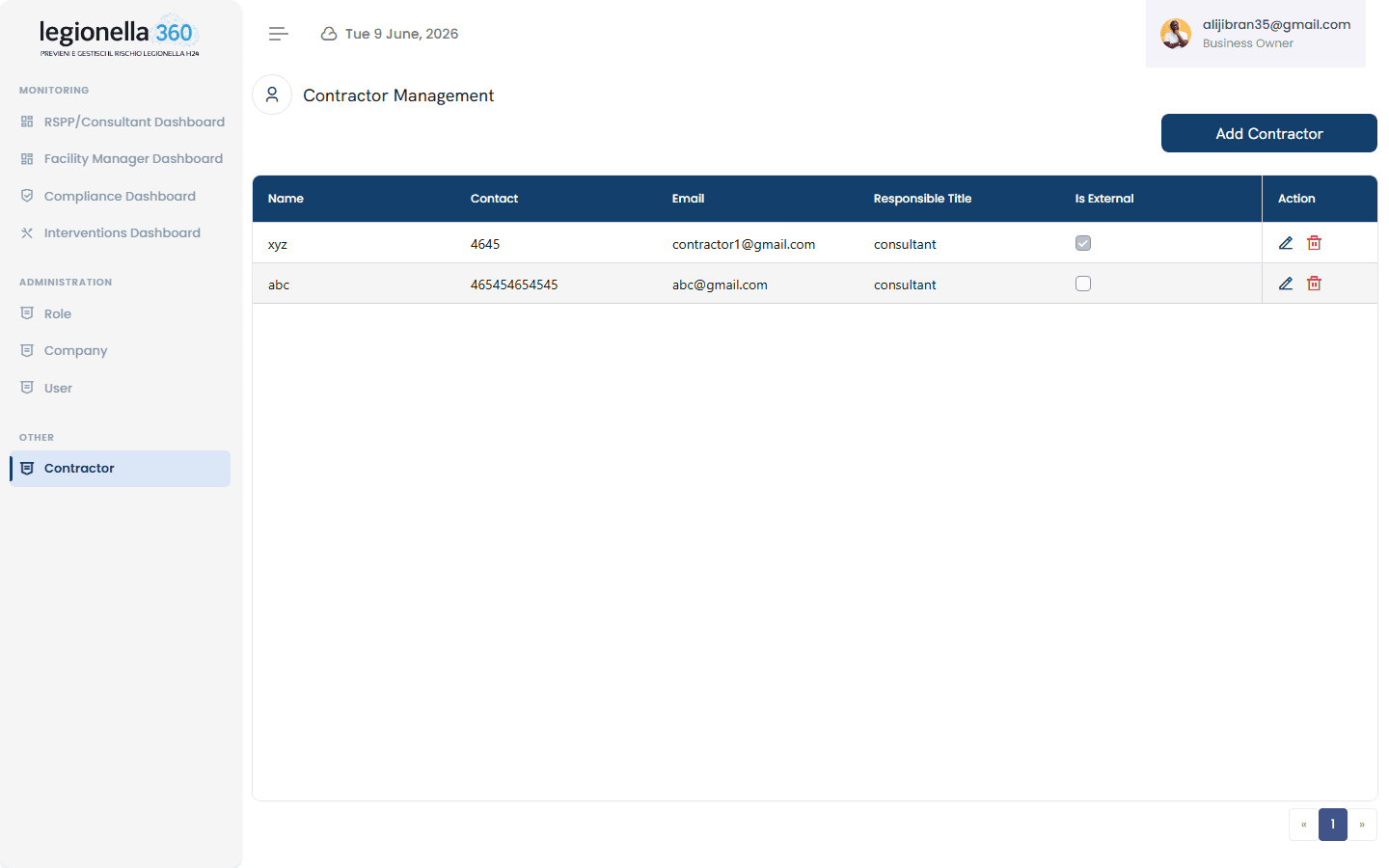
Task: Open Interventions Dashboard from sidebar
Action: tap(122, 232)
